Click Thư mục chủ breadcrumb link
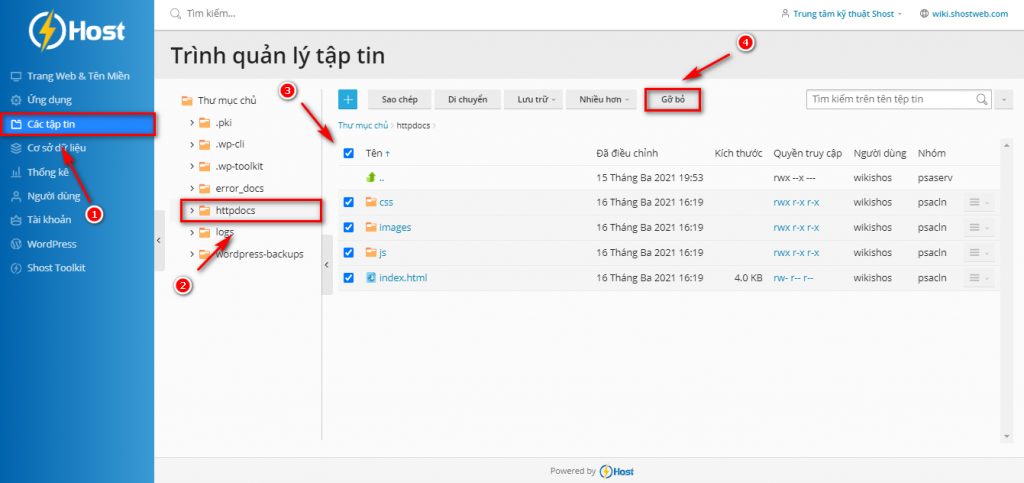Viewport: 1024px width, 483px height. coord(362,125)
